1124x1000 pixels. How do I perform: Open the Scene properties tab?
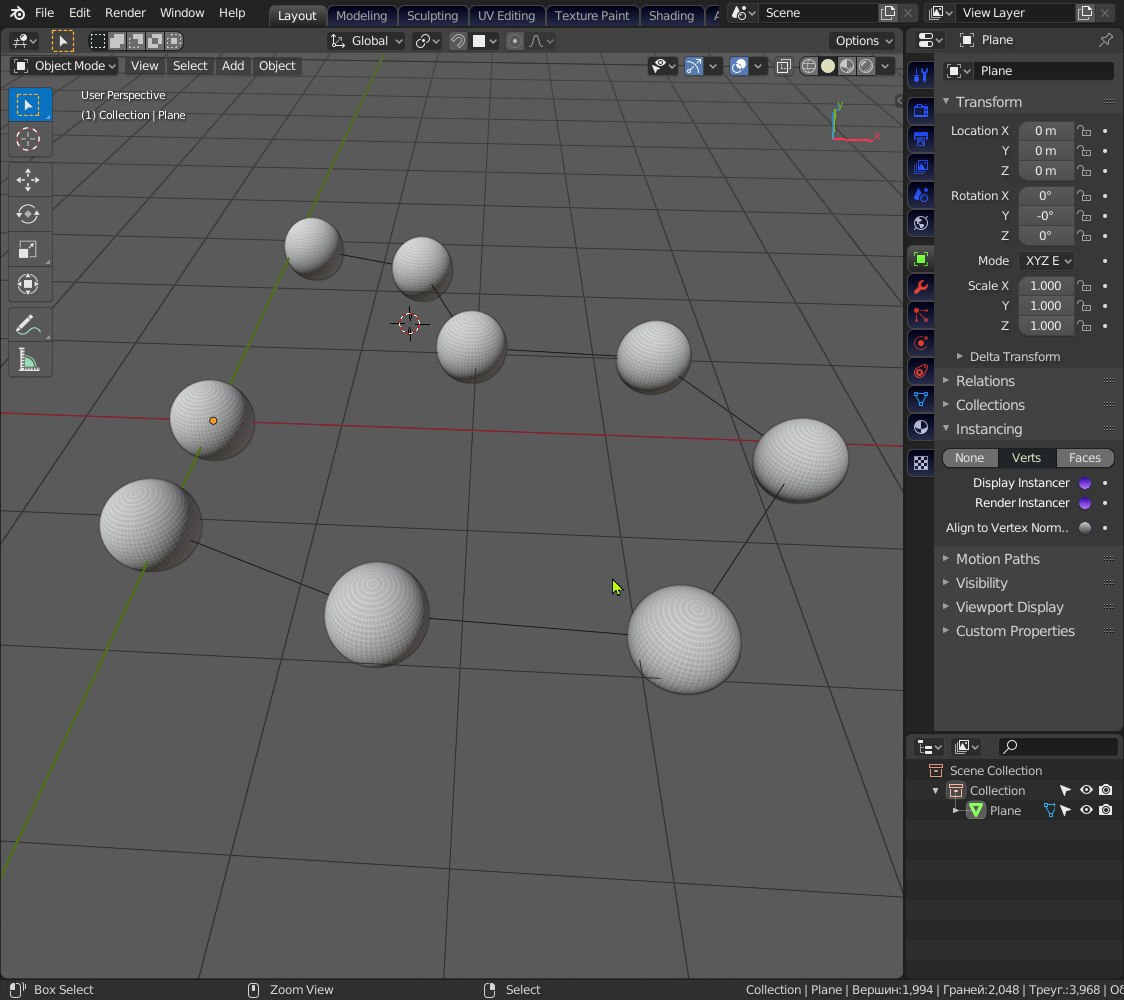pyautogui.click(x=921, y=194)
